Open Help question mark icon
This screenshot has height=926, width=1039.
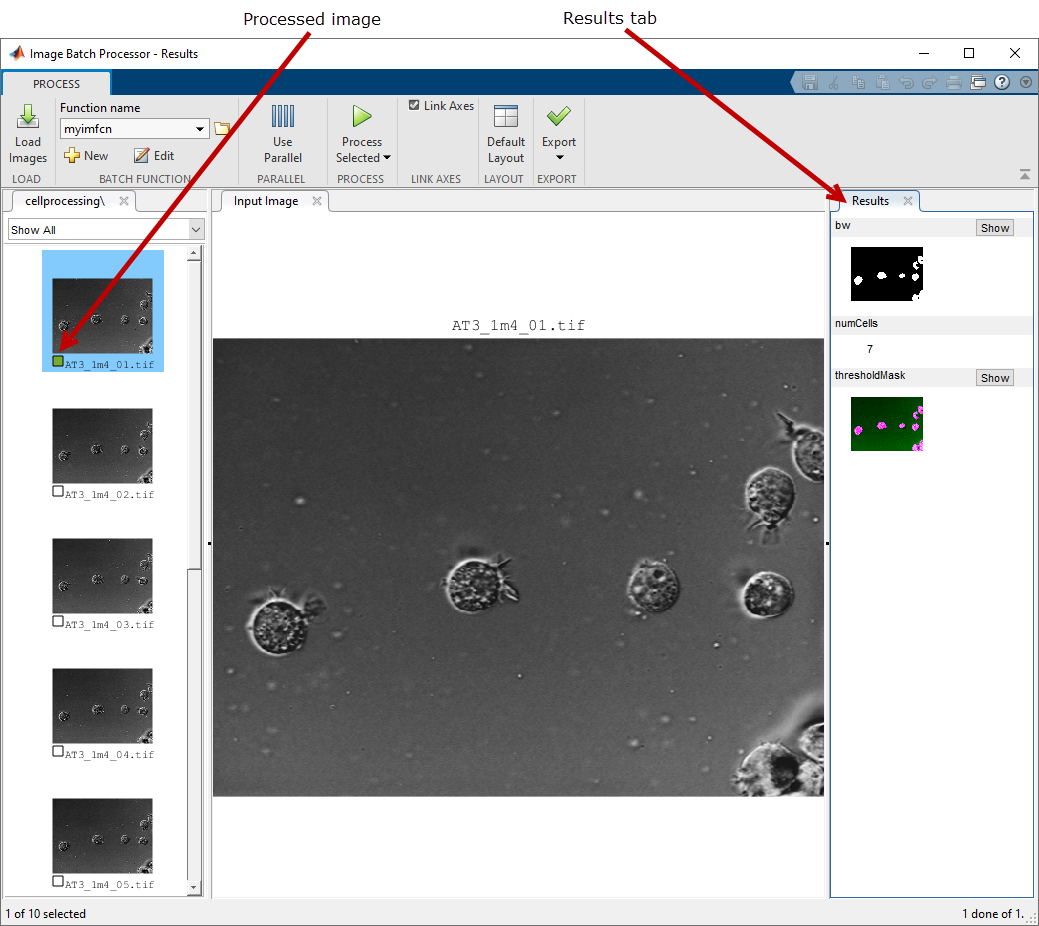[x=1002, y=82]
